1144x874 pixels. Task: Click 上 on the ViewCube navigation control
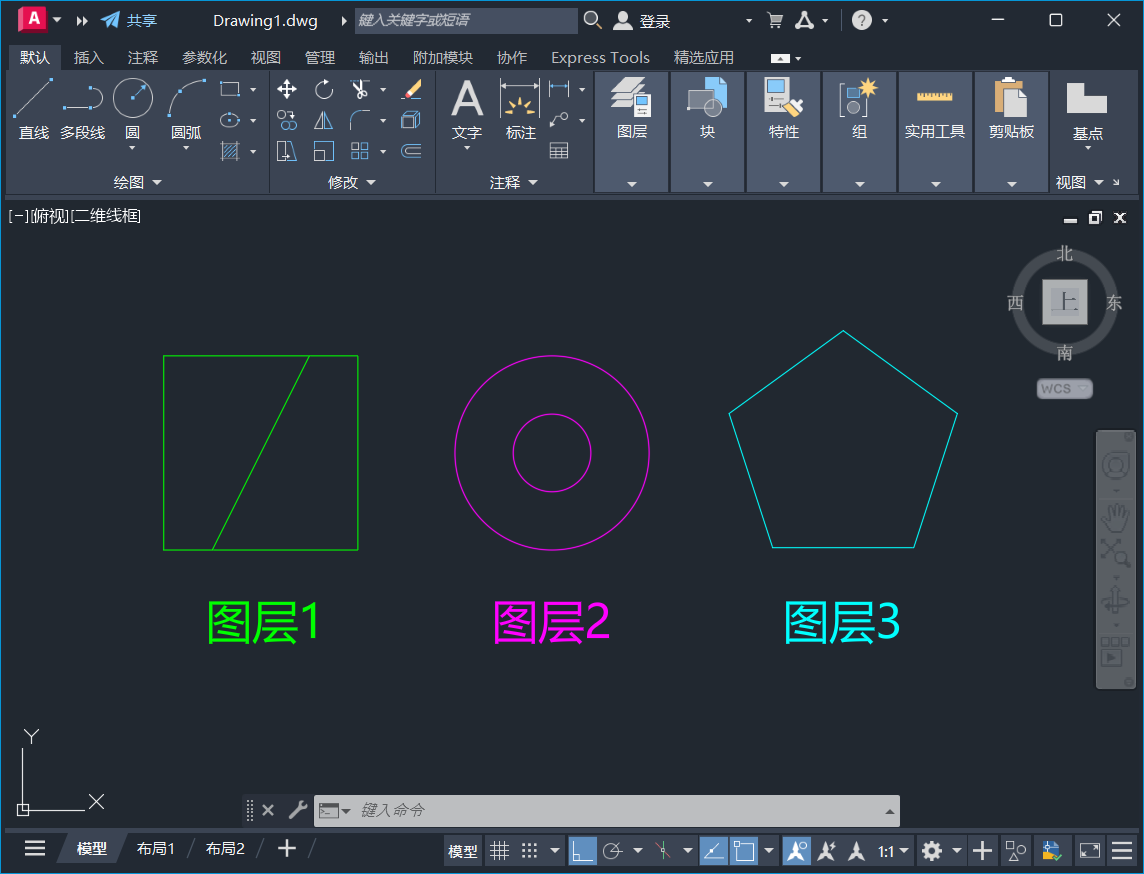[1064, 302]
